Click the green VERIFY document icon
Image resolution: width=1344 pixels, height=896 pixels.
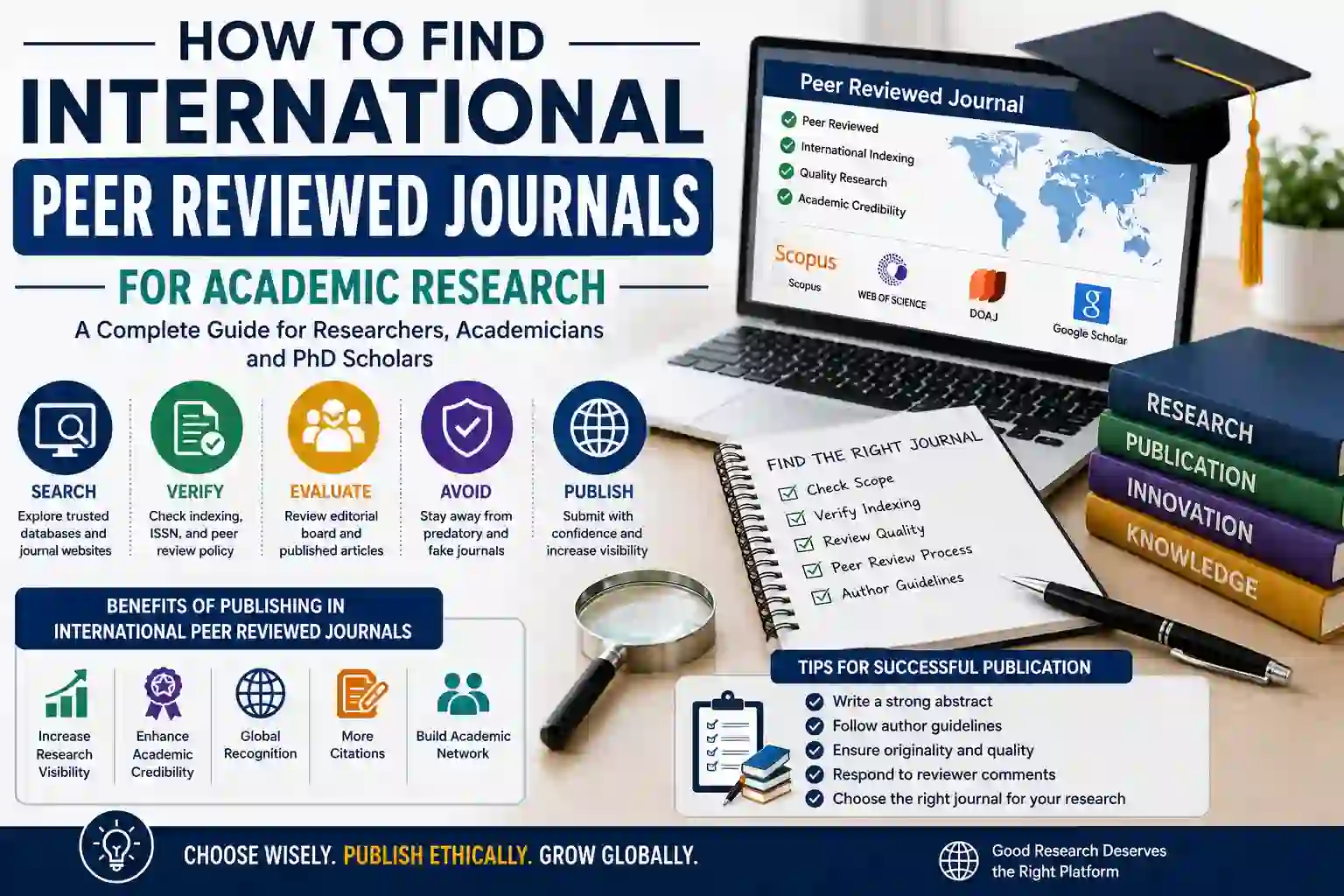197,428
